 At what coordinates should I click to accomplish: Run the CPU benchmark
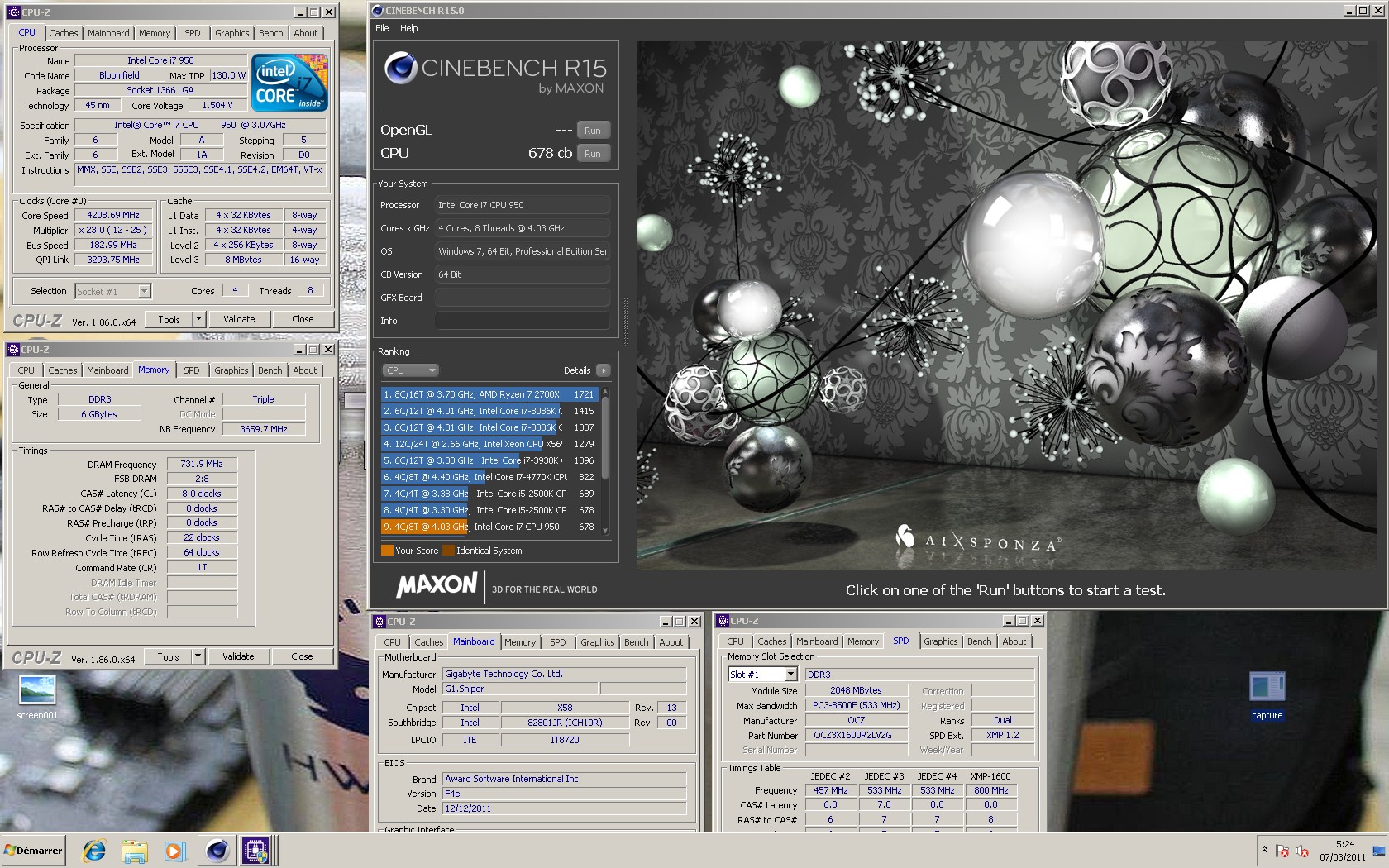click(x=593, y=154)
